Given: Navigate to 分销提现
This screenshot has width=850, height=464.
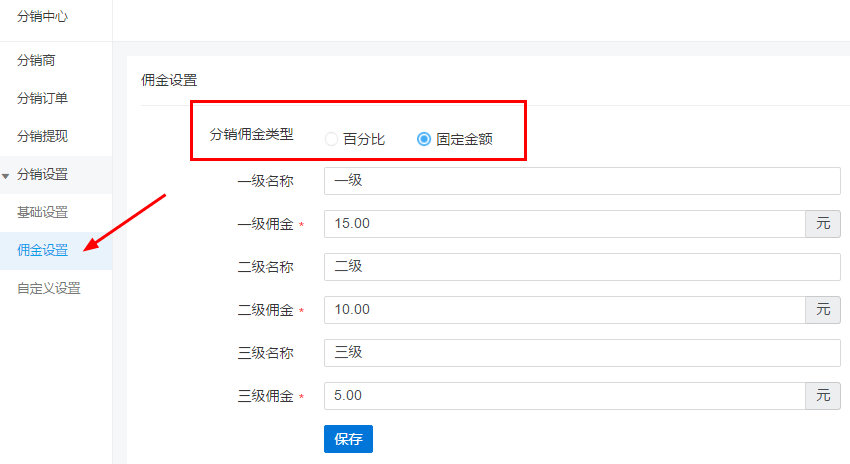Looking at the screenshot, I should point(42,136).
